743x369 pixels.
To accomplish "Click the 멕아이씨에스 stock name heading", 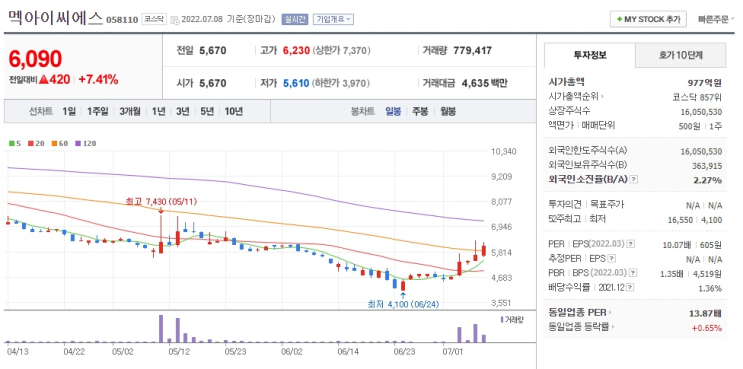I will coord(55,18).
